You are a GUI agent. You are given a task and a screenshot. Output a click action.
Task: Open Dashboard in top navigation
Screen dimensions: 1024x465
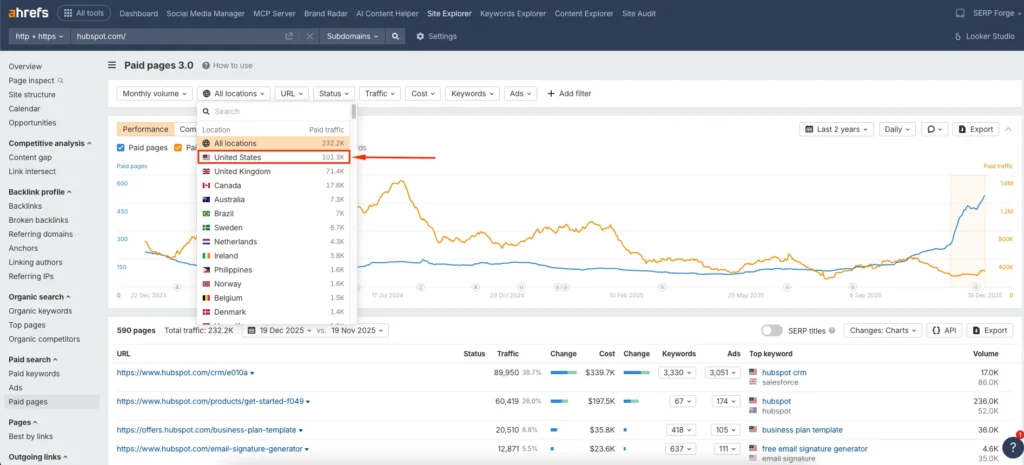tap(138, 13)
